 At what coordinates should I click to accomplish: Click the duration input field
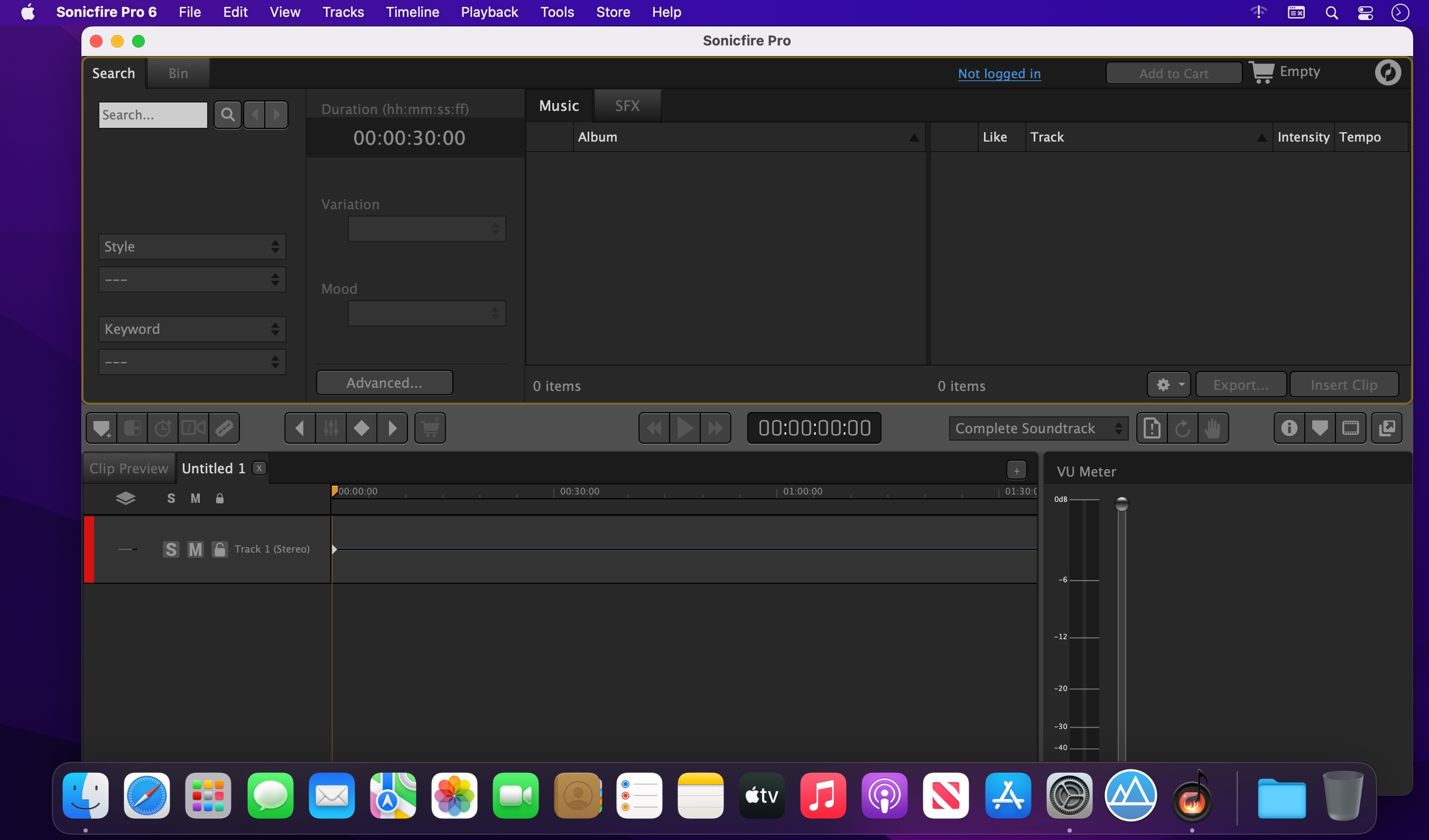(409, 137)
